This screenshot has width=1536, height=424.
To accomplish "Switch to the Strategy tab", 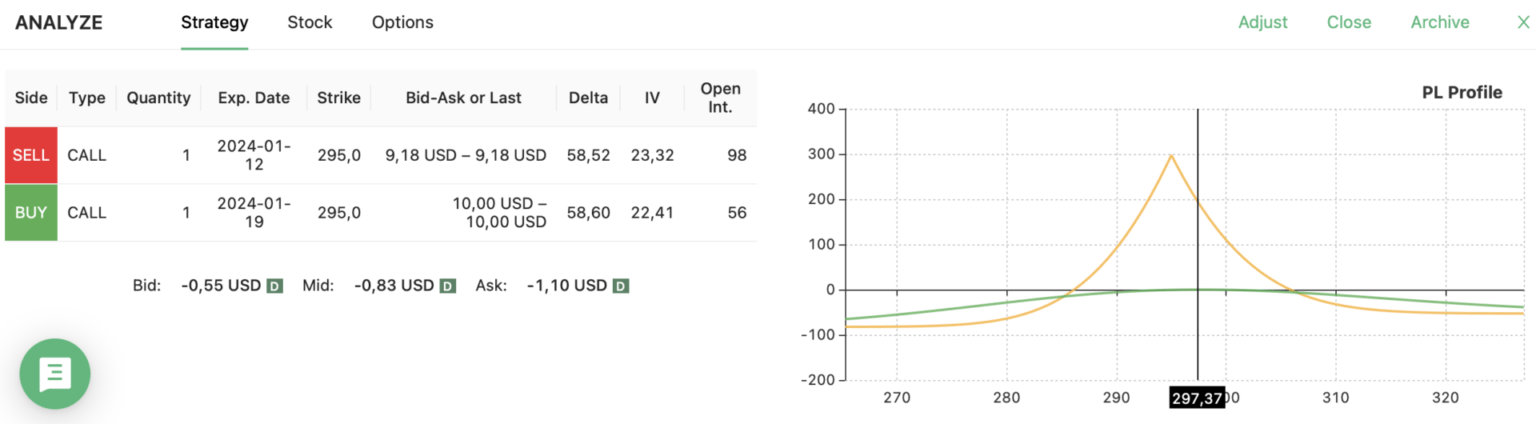I will point(214,22).
